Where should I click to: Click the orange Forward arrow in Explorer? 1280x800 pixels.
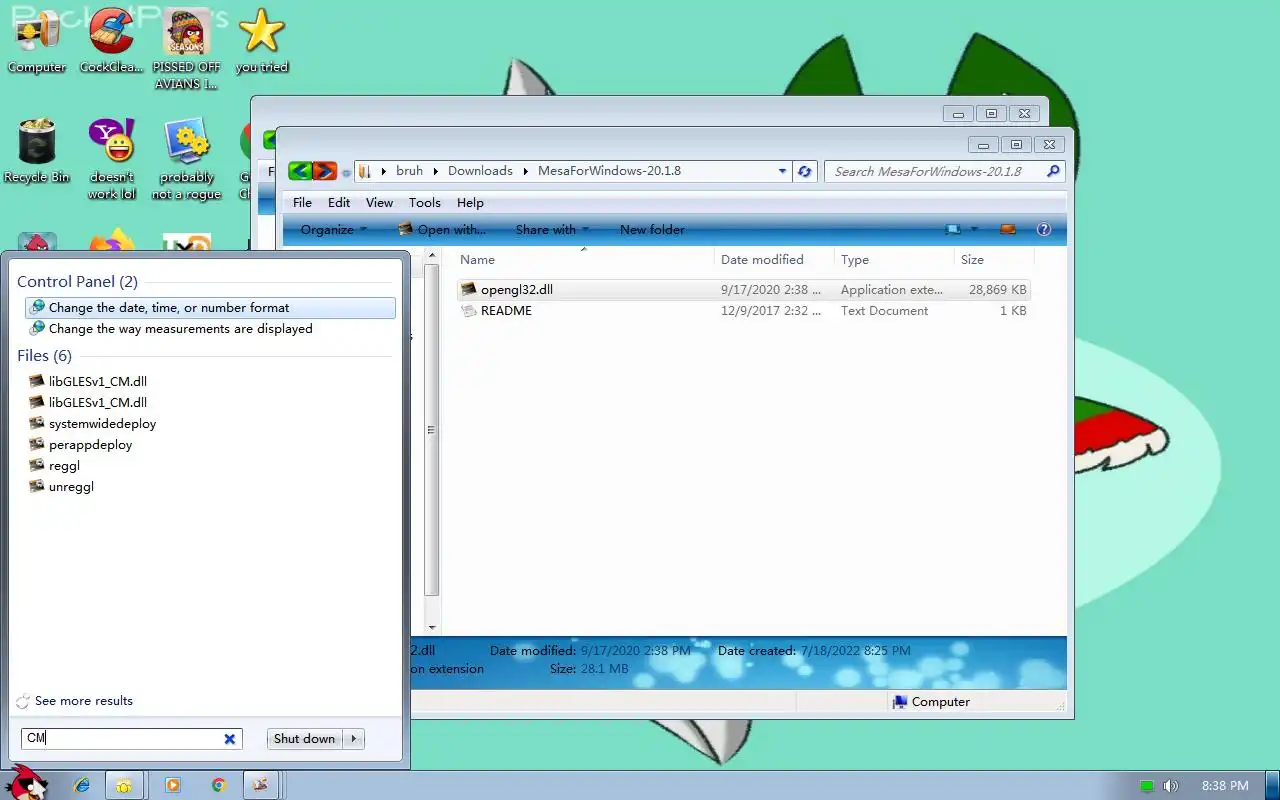(325, 171)
